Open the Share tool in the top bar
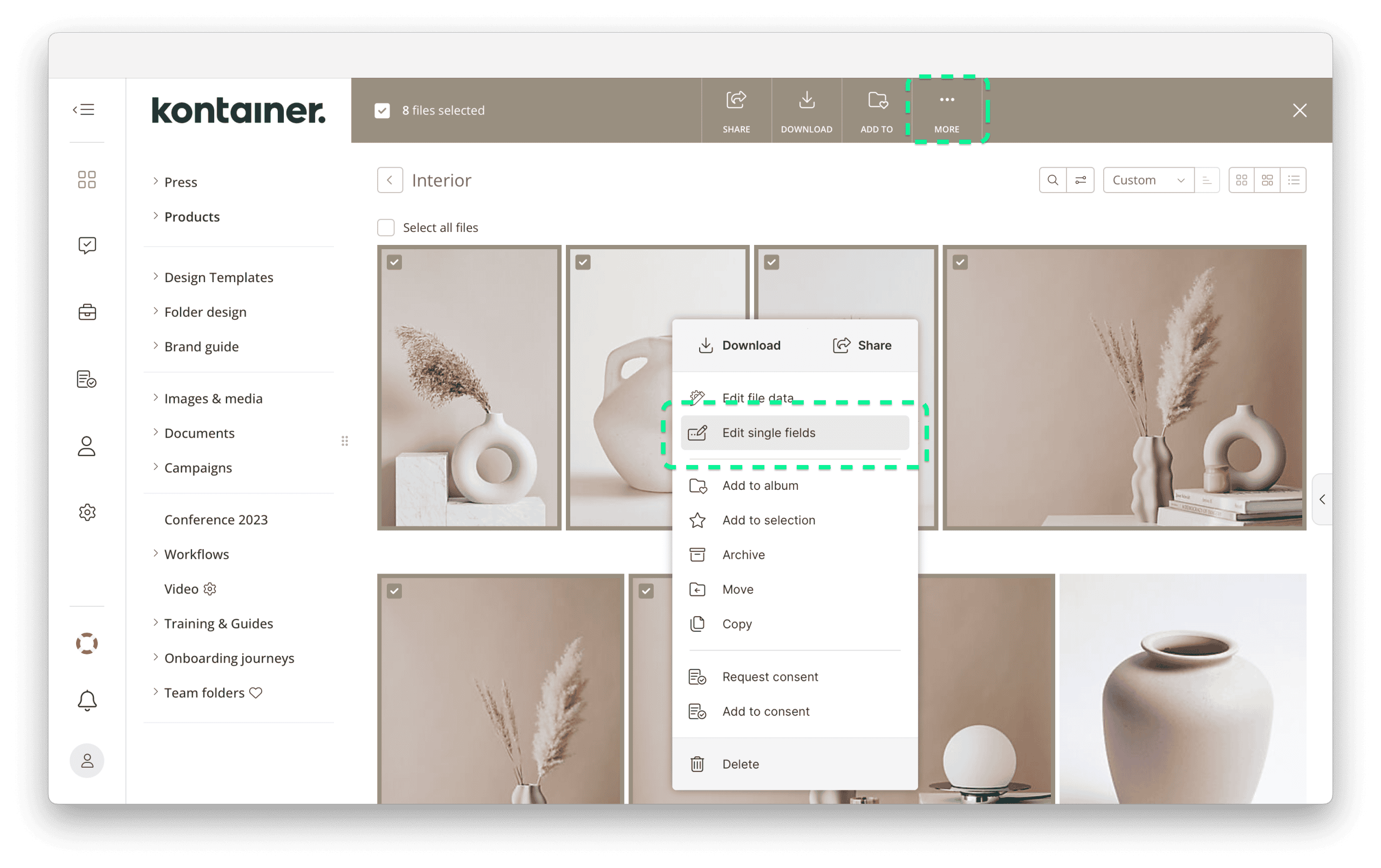1381x868 pixels. pos(736,110)
